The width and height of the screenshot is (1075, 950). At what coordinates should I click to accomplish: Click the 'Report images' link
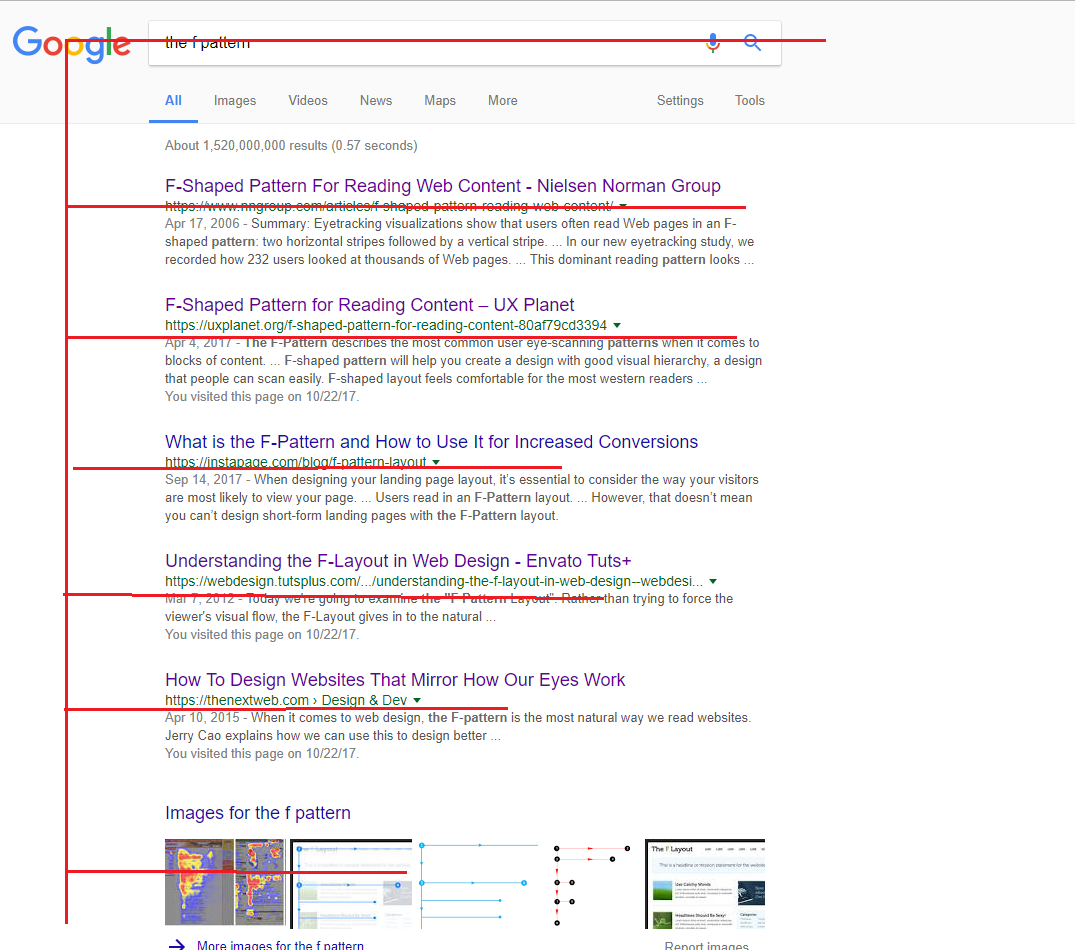[x=706, y=946]
